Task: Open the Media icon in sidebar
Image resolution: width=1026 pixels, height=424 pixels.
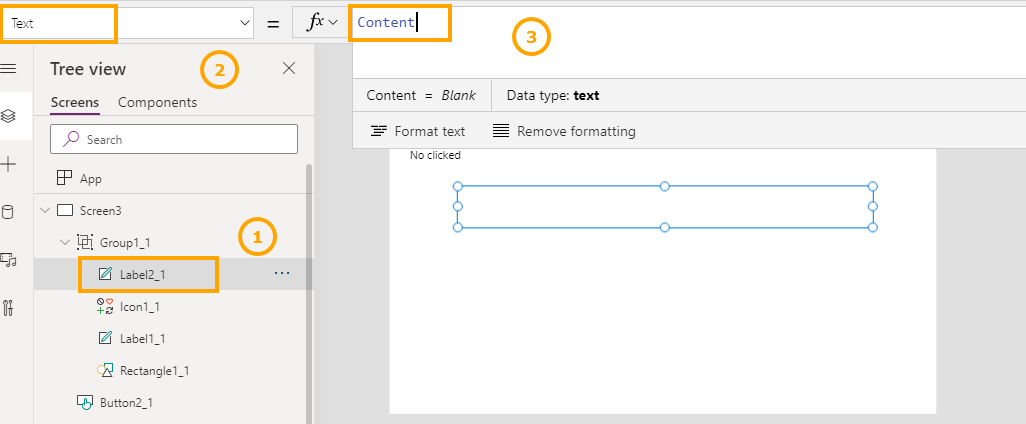Action: click(9, 260)
